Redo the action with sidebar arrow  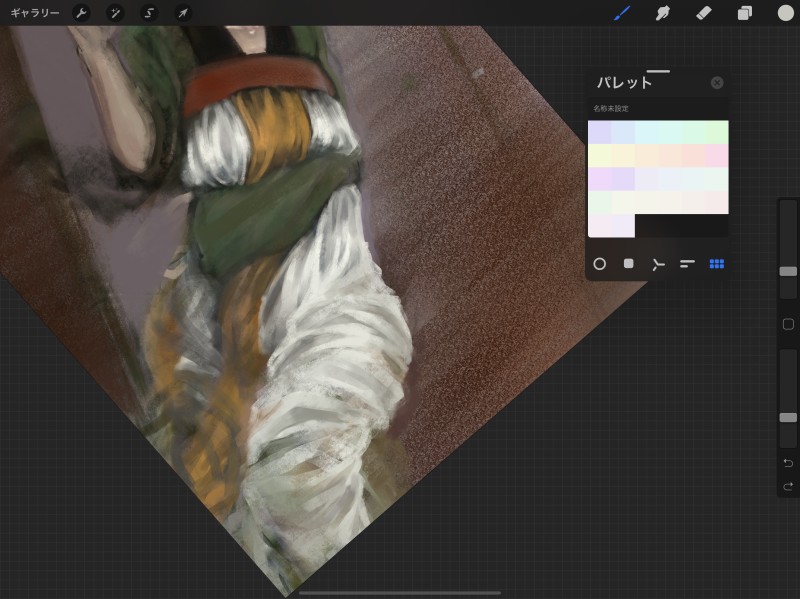click(x=788, y=486)
